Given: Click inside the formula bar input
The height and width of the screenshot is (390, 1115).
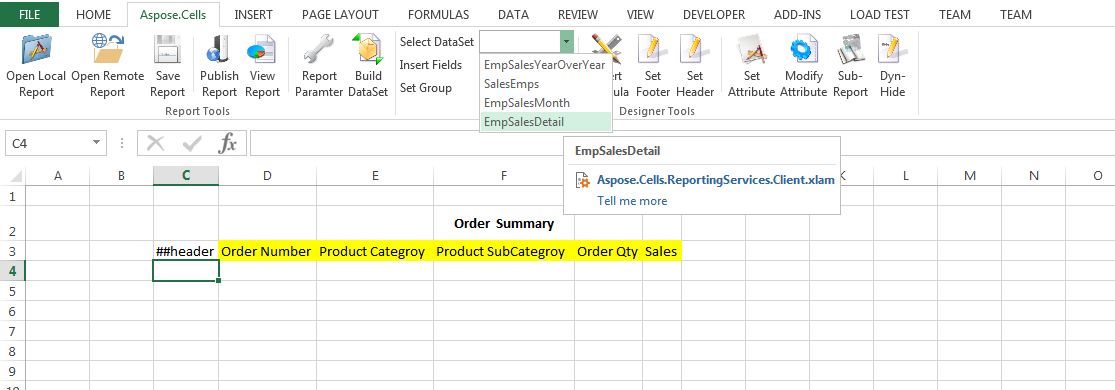Looking at the screenshot, I should click(682, 143).
